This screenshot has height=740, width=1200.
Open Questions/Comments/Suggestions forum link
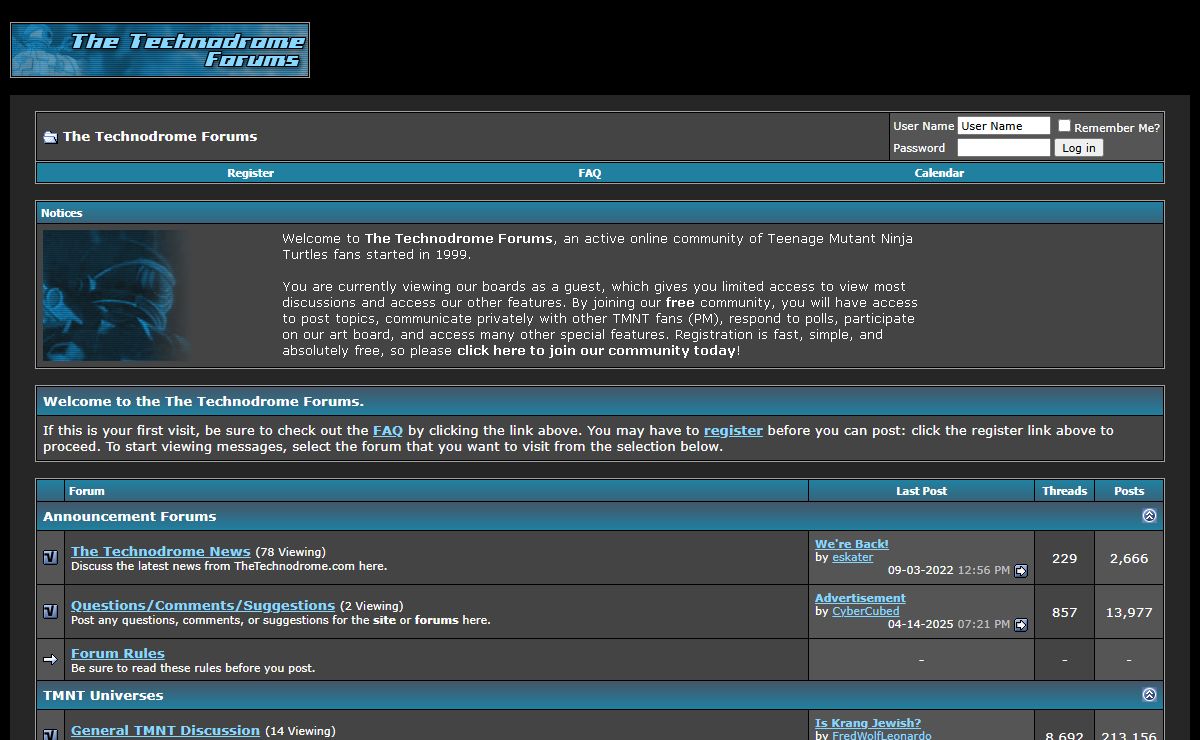tap(203, 605)
